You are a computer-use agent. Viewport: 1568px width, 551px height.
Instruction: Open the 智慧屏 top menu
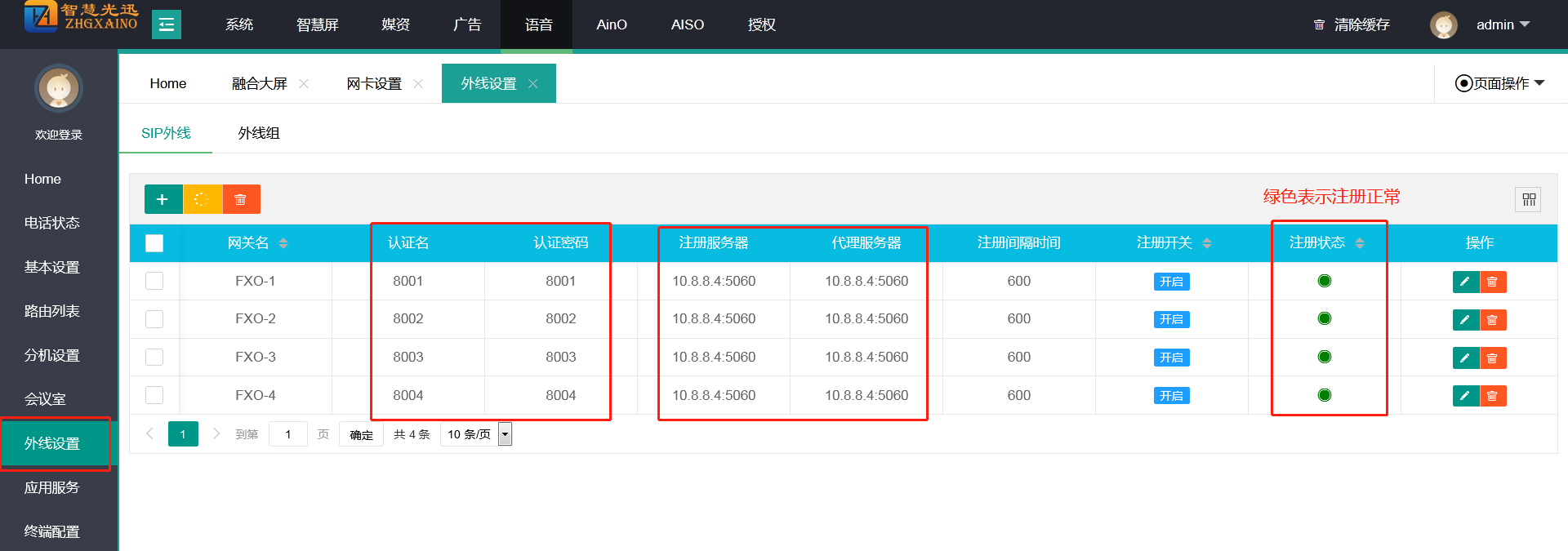[317, 24]
